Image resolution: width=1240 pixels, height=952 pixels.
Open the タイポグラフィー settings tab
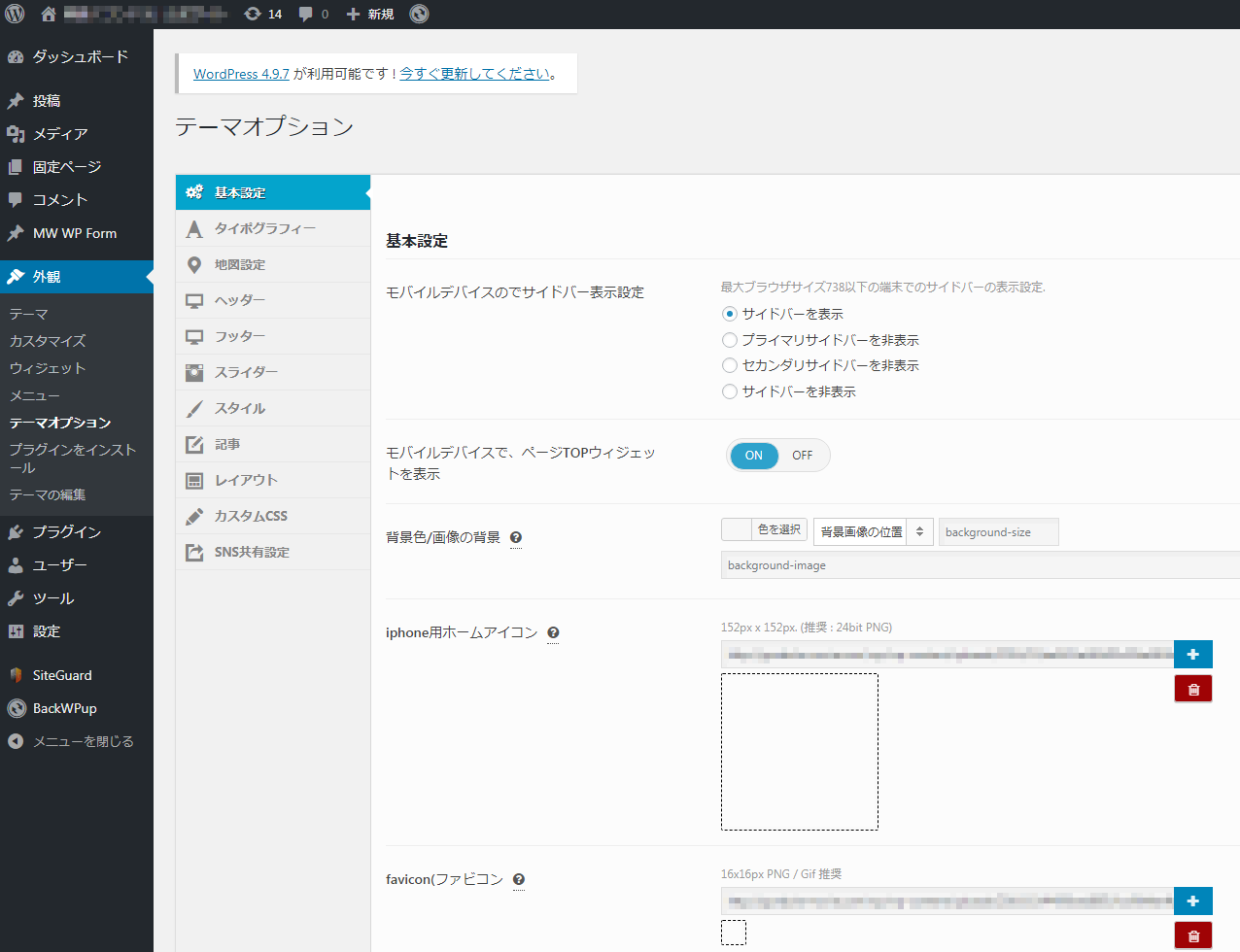264,228
